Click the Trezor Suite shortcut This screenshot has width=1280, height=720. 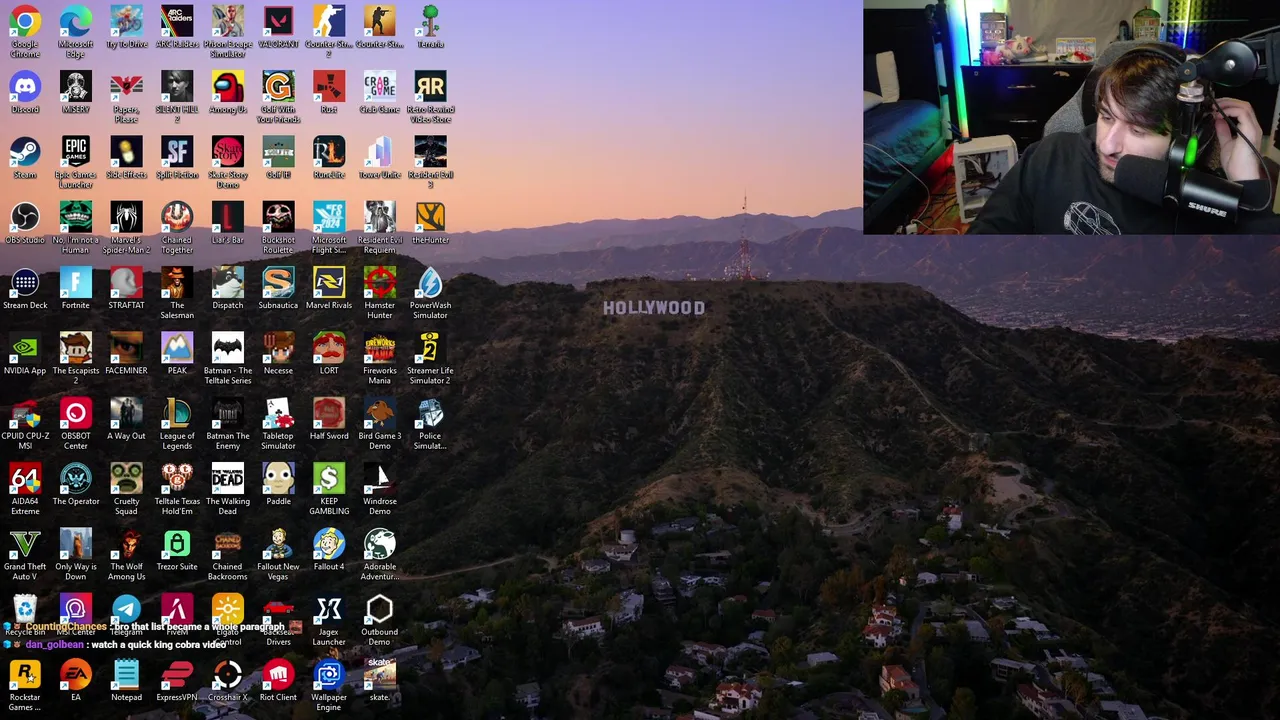(177, 545)
